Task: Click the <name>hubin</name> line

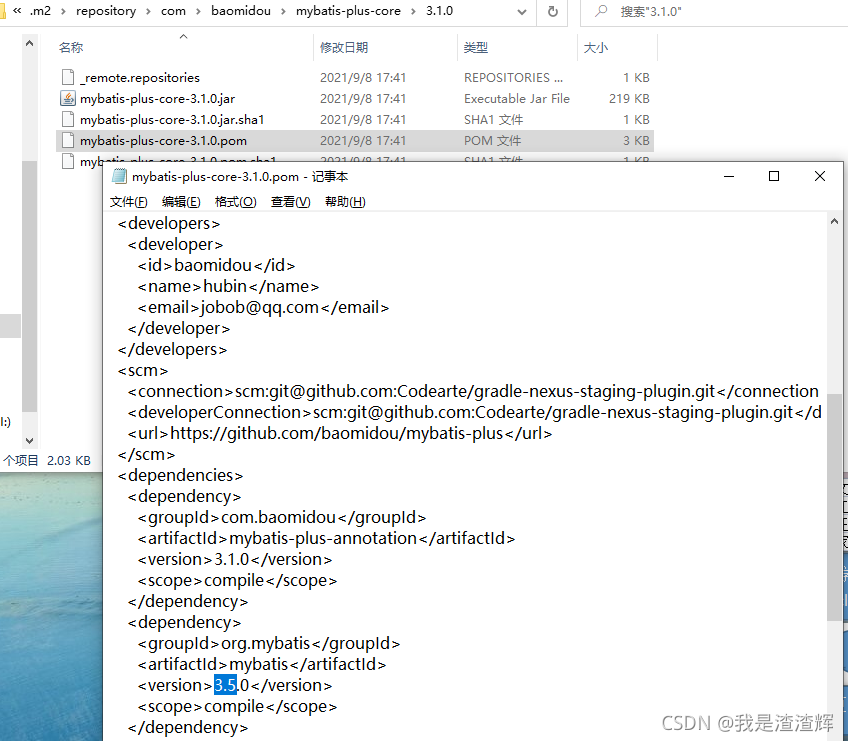Action: click(228, 286)
